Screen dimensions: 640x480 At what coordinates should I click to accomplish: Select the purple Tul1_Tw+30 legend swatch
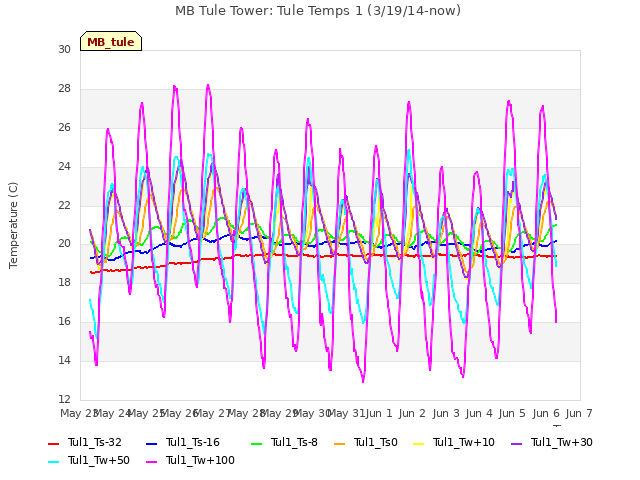pos(517,443)
